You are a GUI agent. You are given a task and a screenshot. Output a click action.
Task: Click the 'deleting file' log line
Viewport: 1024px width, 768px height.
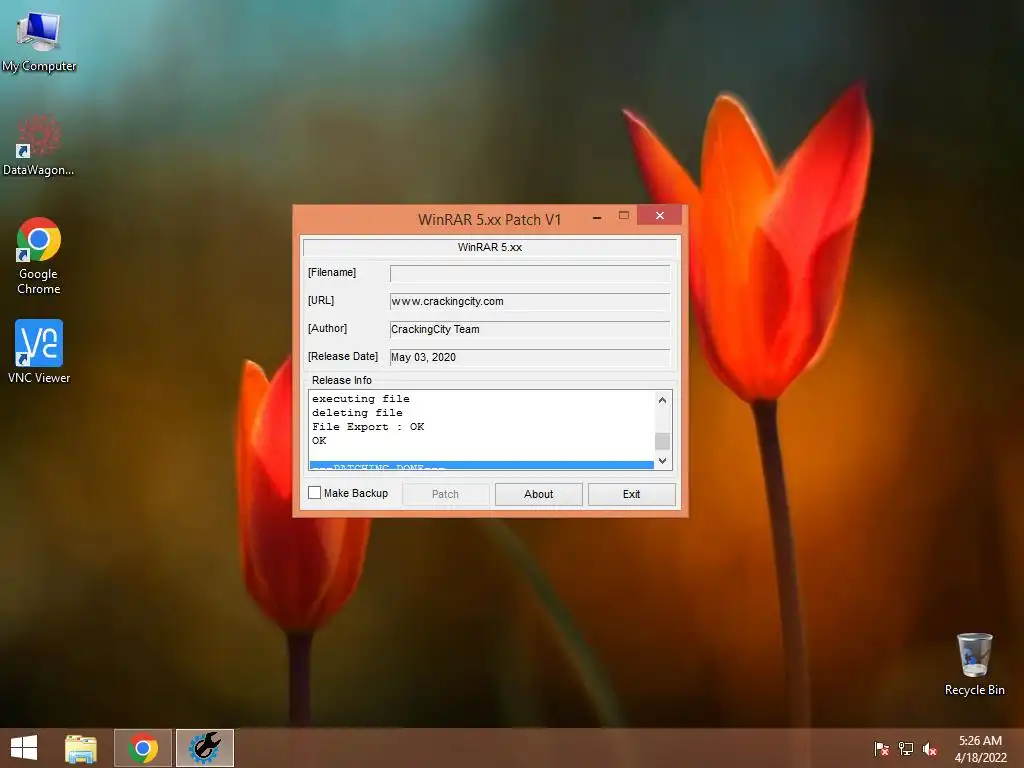pyautogui.click(x=357, y=413)
